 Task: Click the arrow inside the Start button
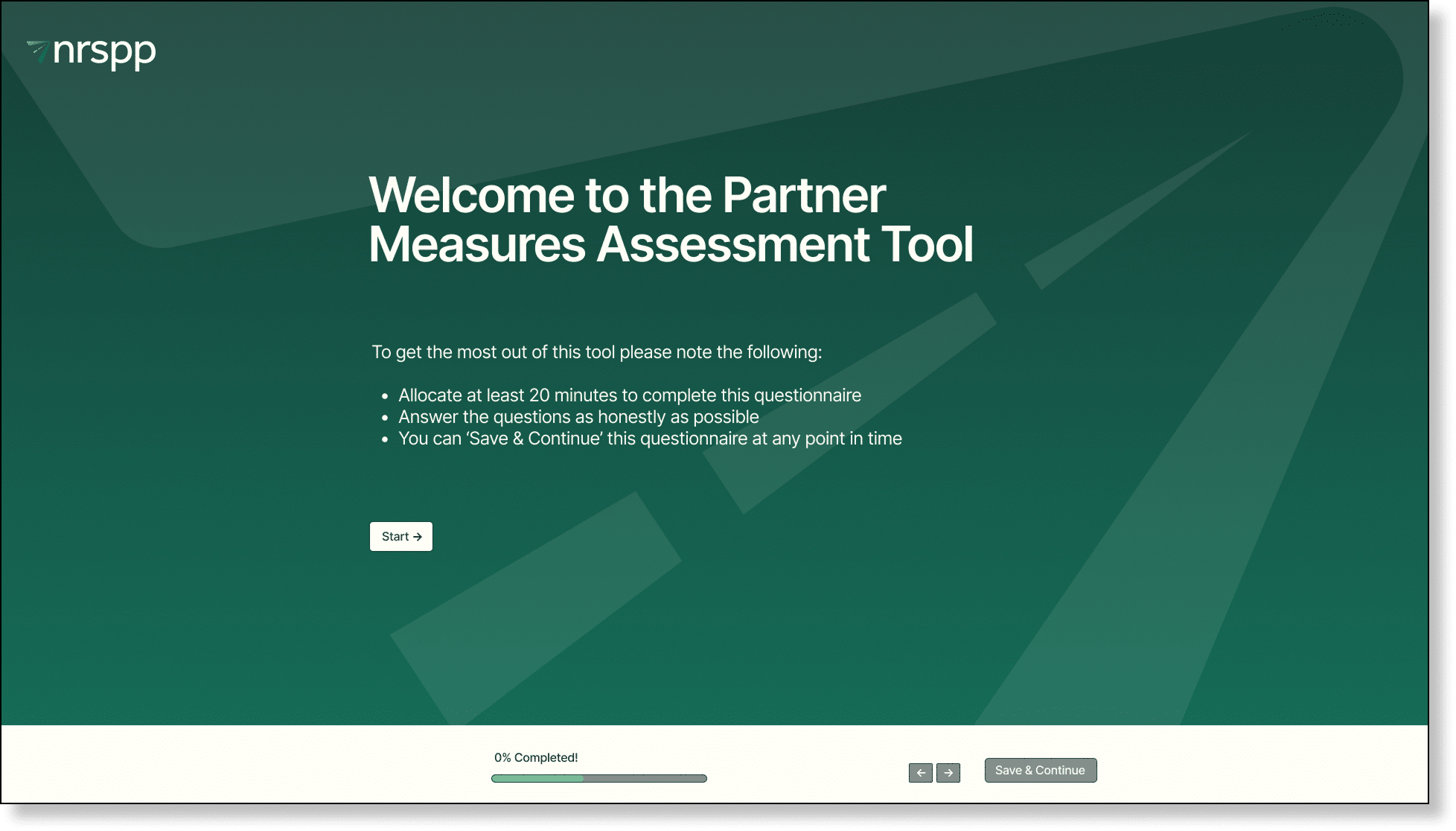418,537
